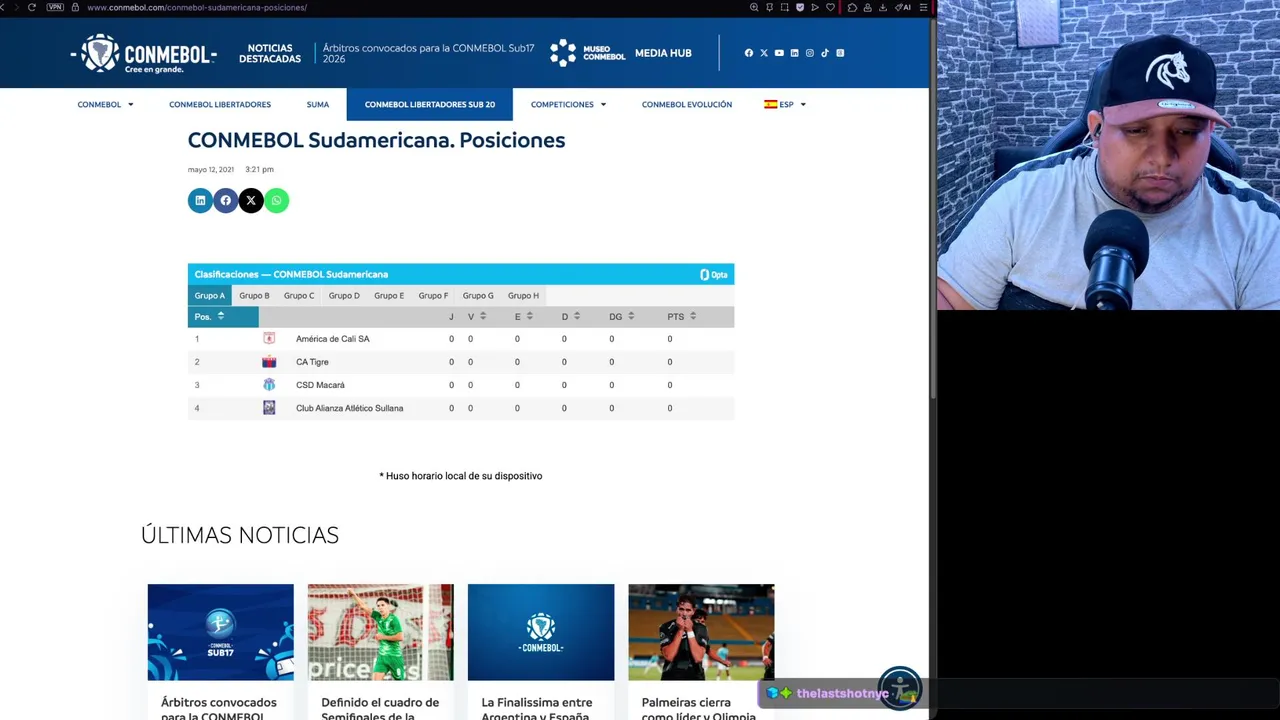Screen dimensions: 1280x720
Task: Open SUMA menu item
Action: coord(318,104)
